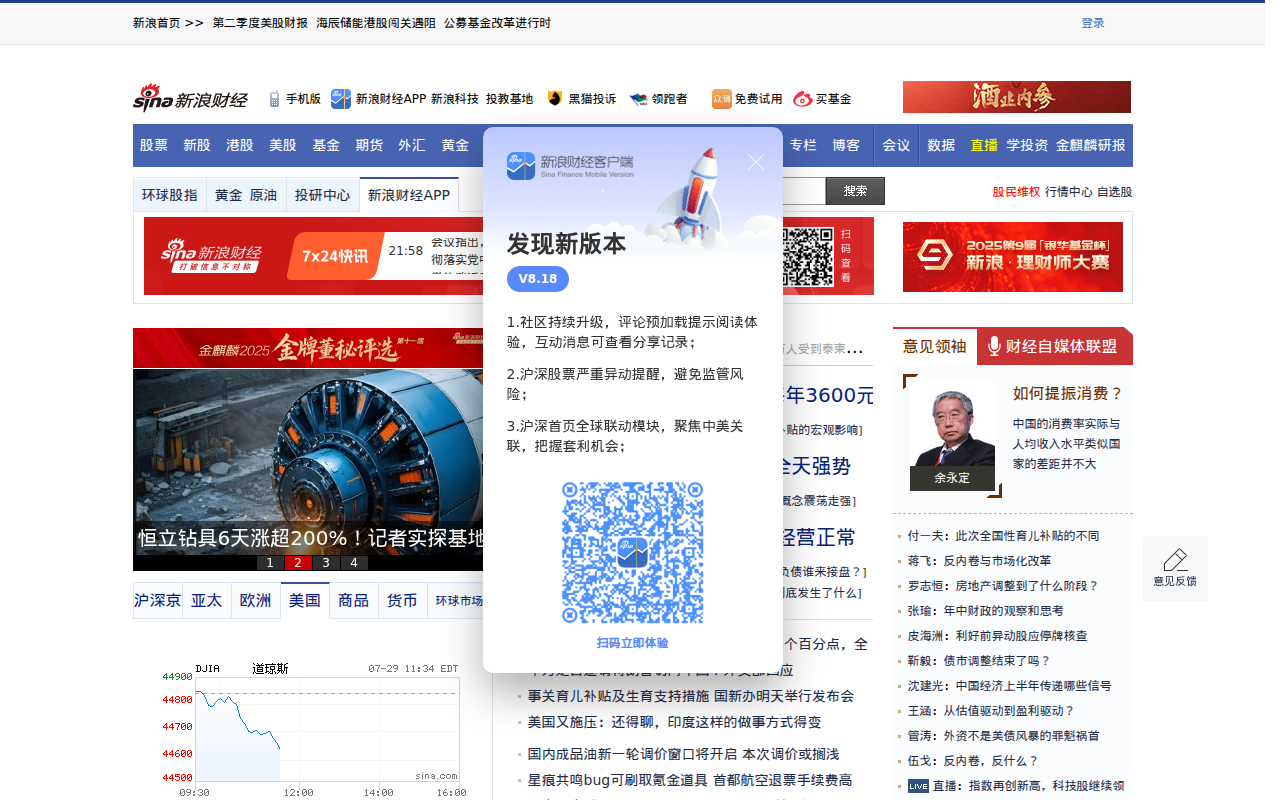
Task: Open 金麒麟研报 in the navigation bar
Action: (1091, 145)
